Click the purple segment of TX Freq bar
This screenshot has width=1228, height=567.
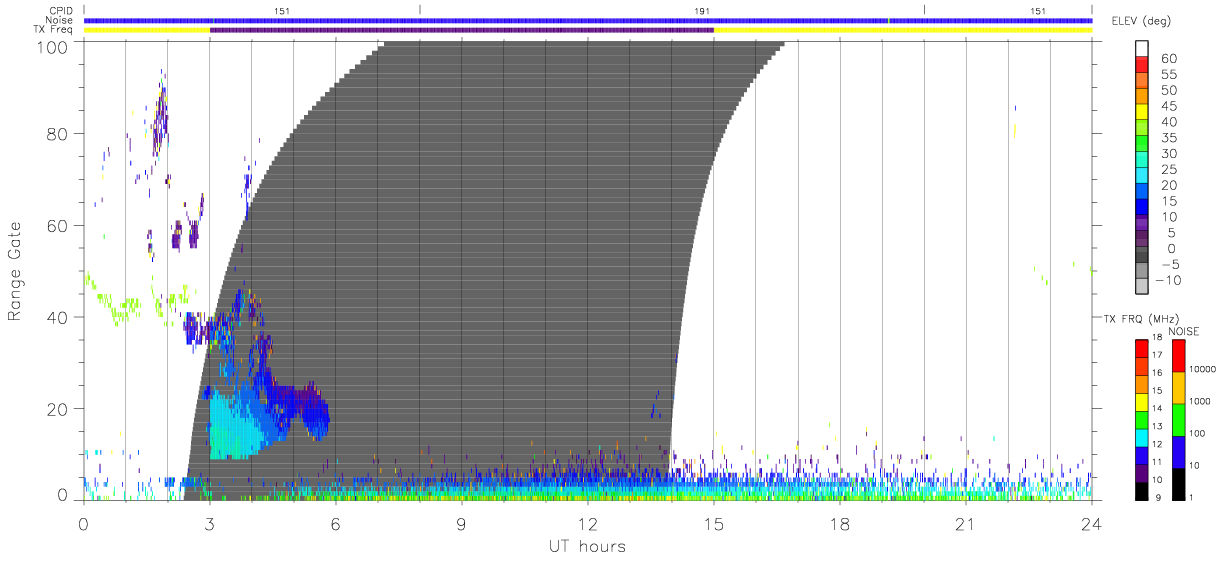pos(462,30)
